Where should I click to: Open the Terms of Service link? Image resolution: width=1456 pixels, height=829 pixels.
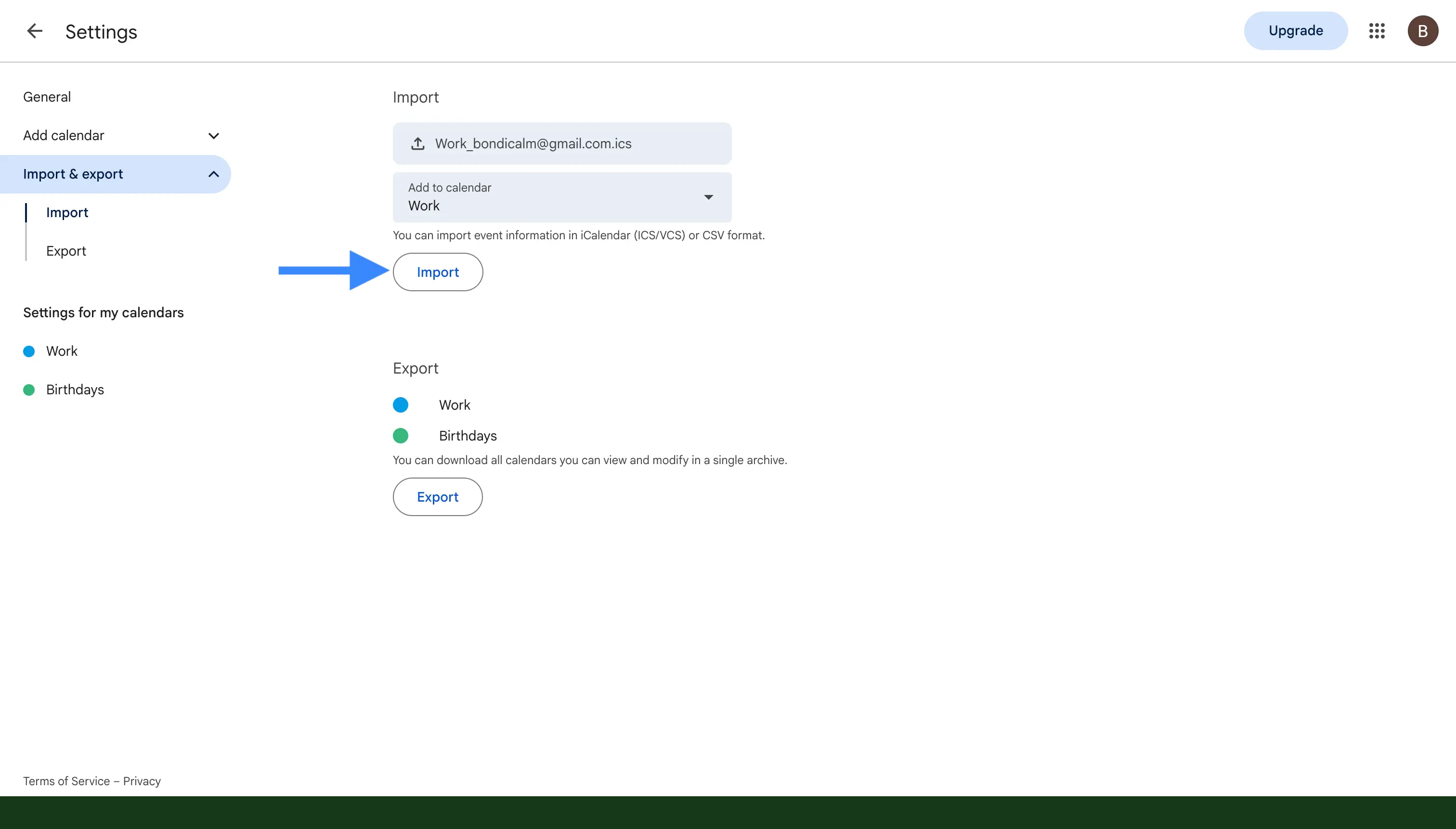(x=66, y=781)
